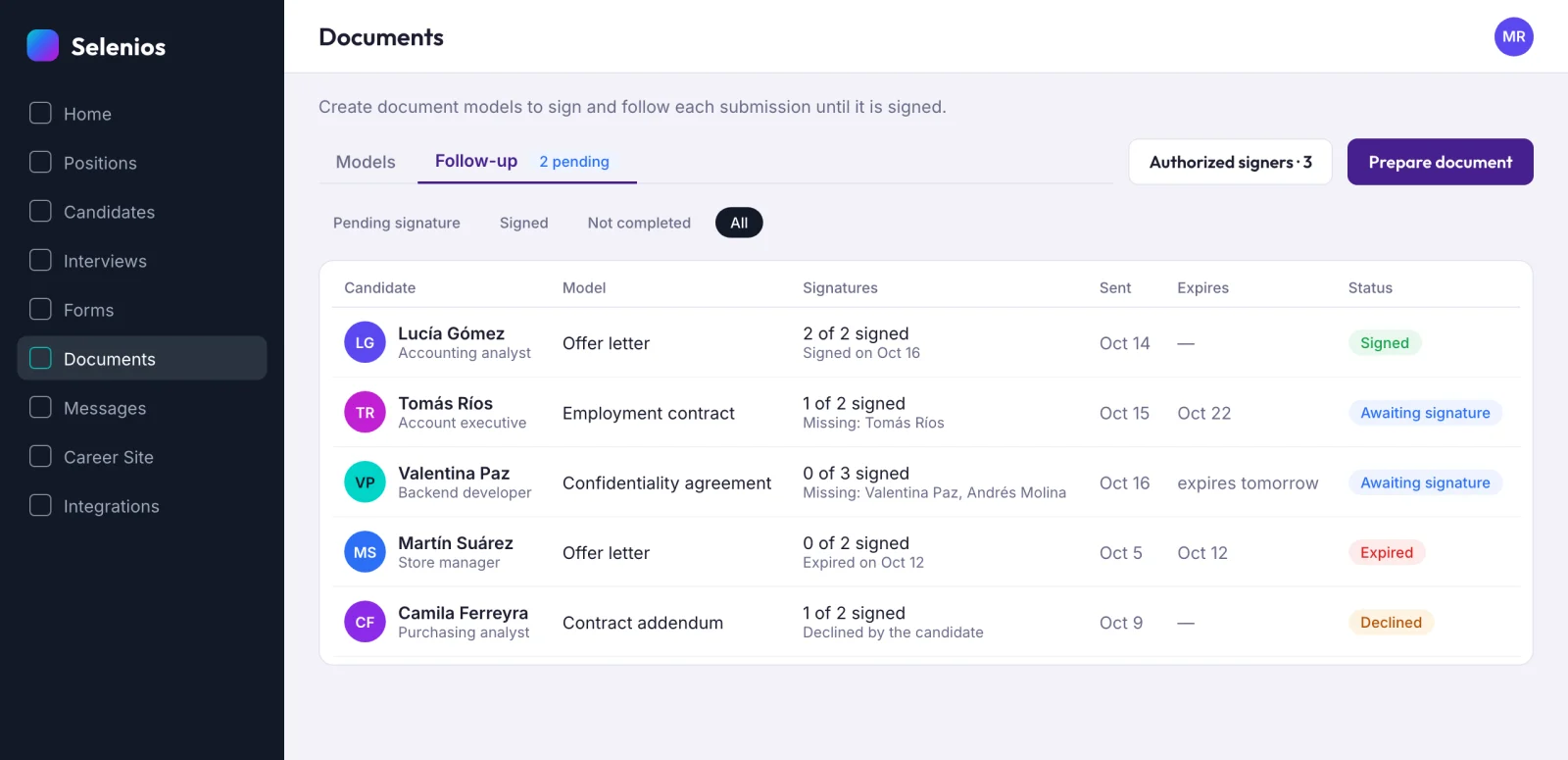Open Authorized signers list

(1230, 162)
